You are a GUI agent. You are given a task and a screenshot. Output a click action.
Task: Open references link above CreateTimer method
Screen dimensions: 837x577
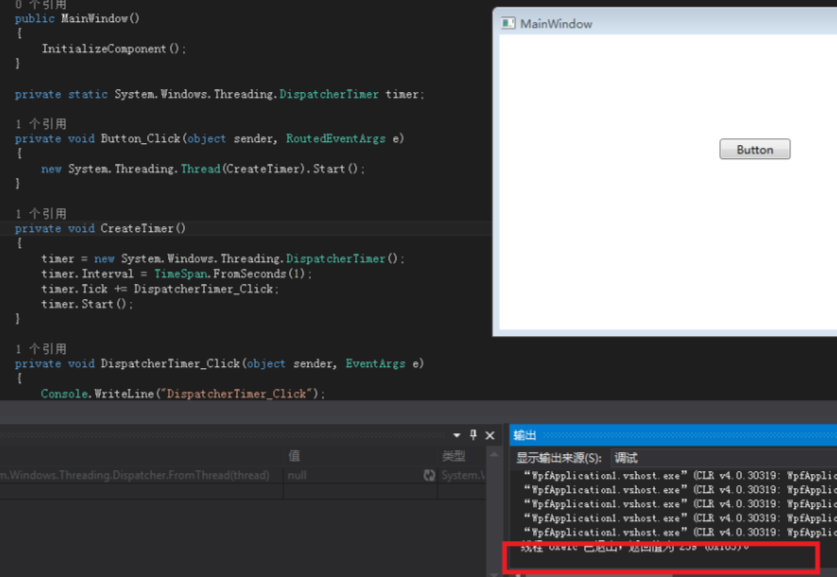tap(41, 214)
